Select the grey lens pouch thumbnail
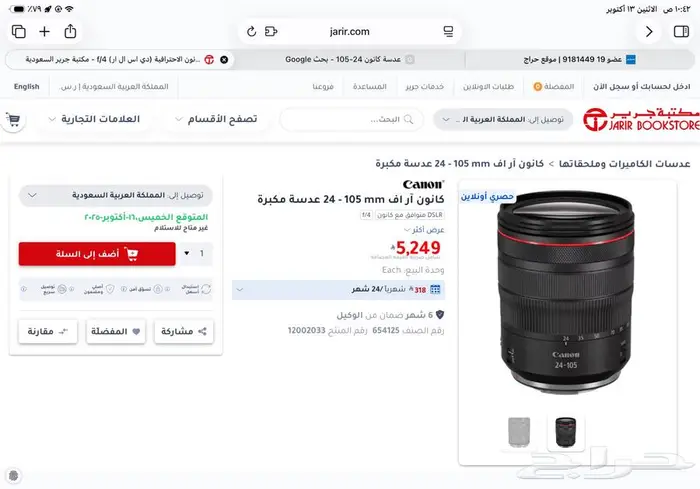700x489 pixels. [519, 432]
